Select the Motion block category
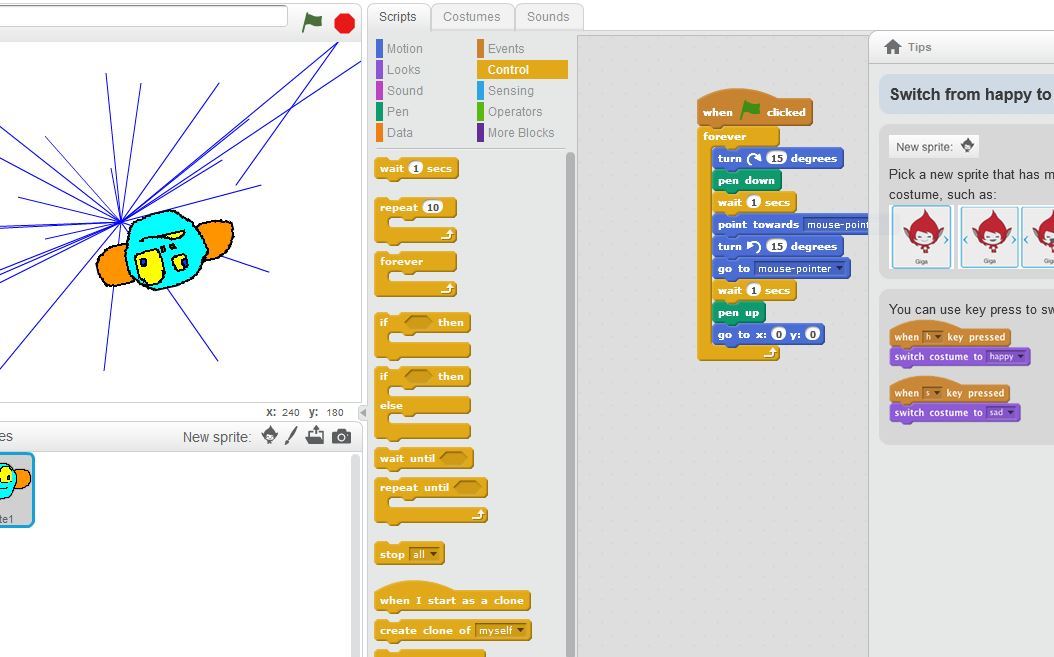 pyautogui.click(x=404, y=48)
